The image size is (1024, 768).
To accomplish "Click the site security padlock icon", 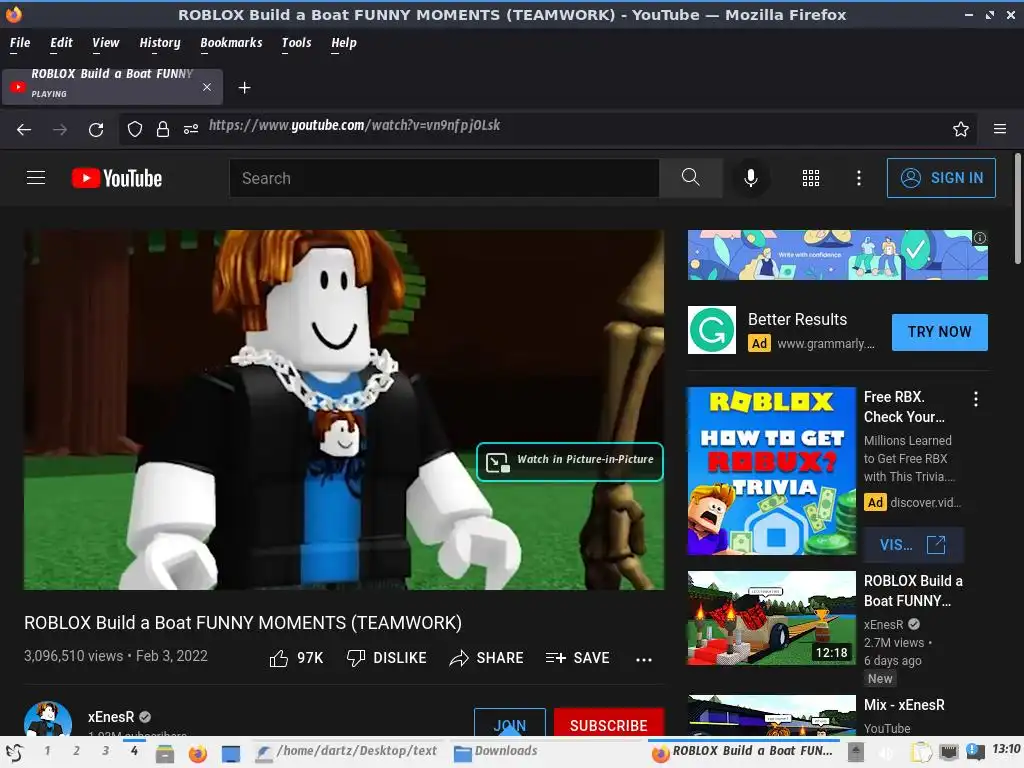I will (x=163, y=129).
